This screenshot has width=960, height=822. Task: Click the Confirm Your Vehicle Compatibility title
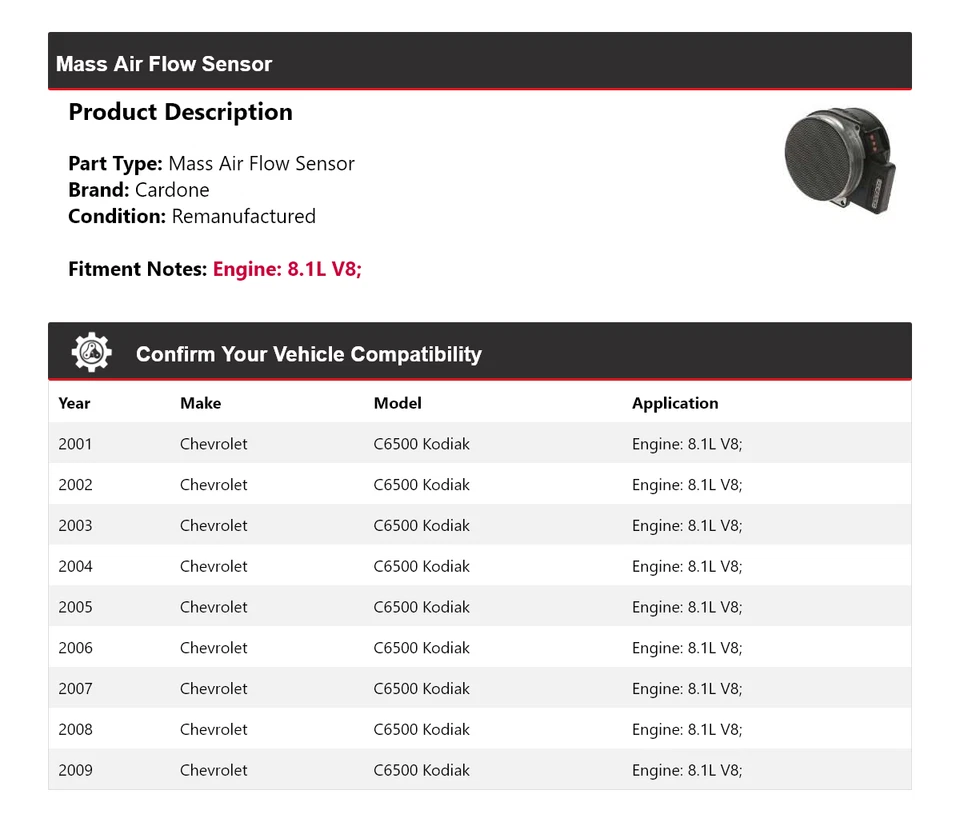pos(308,354)
